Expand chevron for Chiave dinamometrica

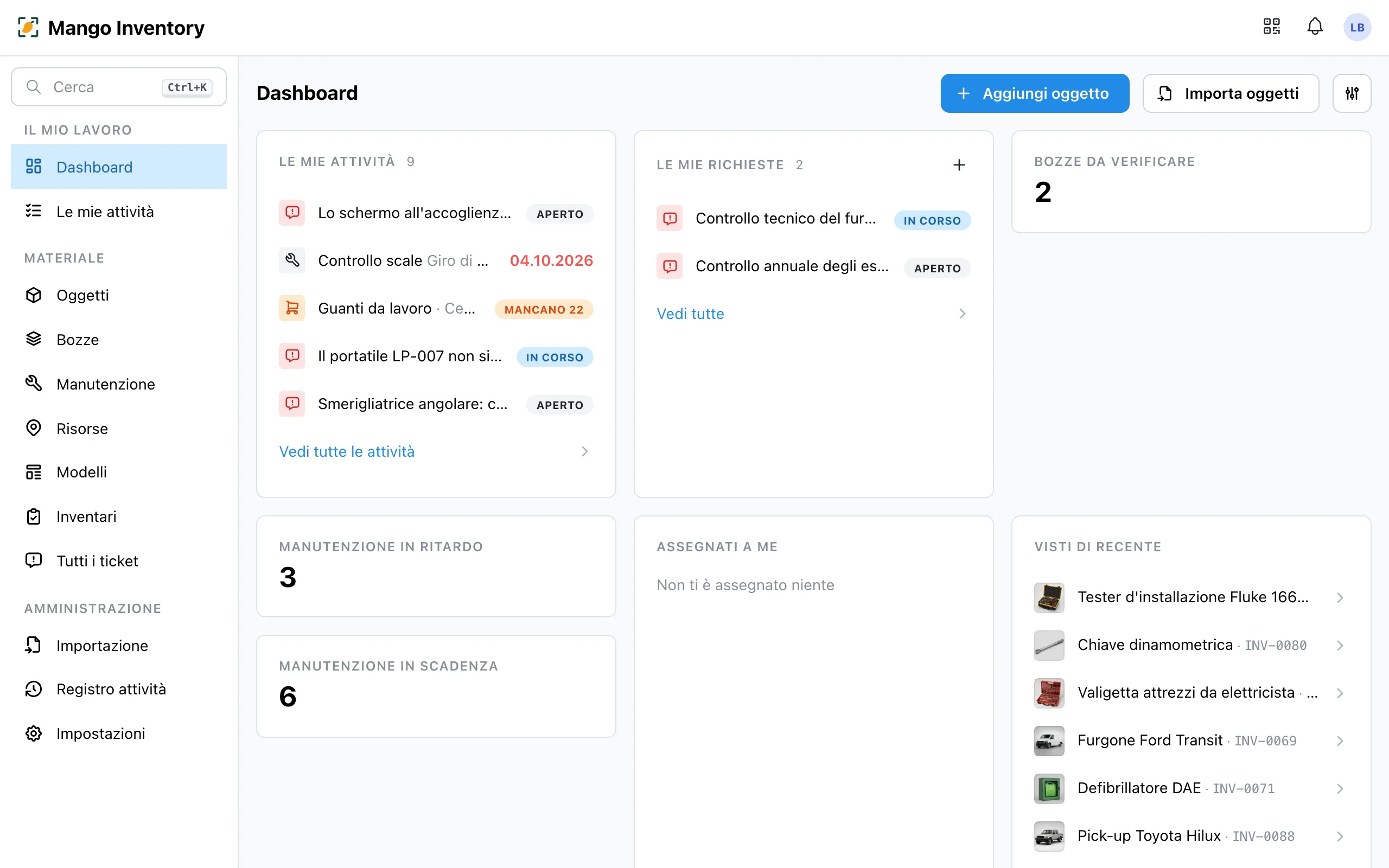pyautogui.click(x=1340, y=645)
